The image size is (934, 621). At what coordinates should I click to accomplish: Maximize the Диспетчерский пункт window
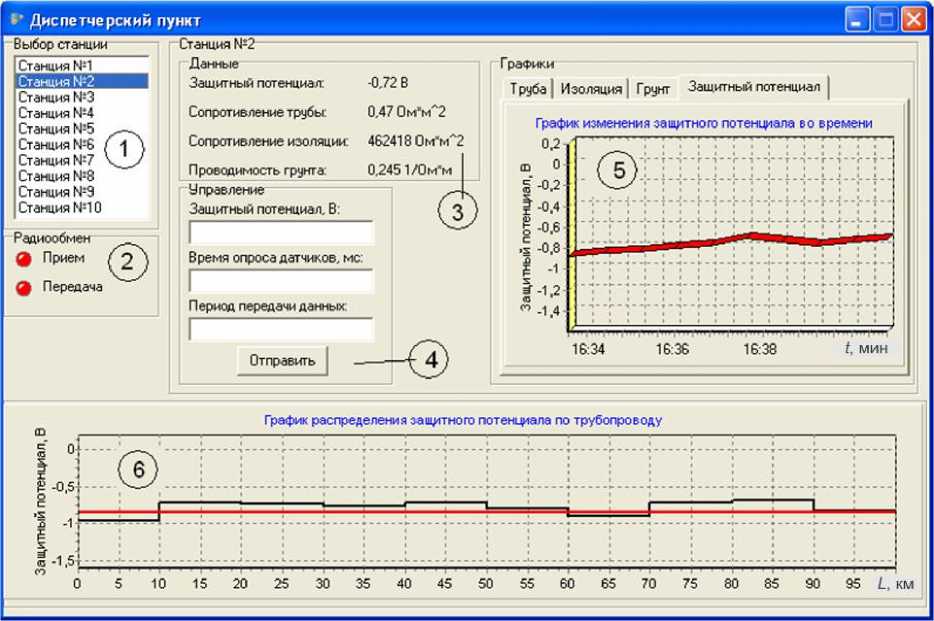[x=885, y=19]
